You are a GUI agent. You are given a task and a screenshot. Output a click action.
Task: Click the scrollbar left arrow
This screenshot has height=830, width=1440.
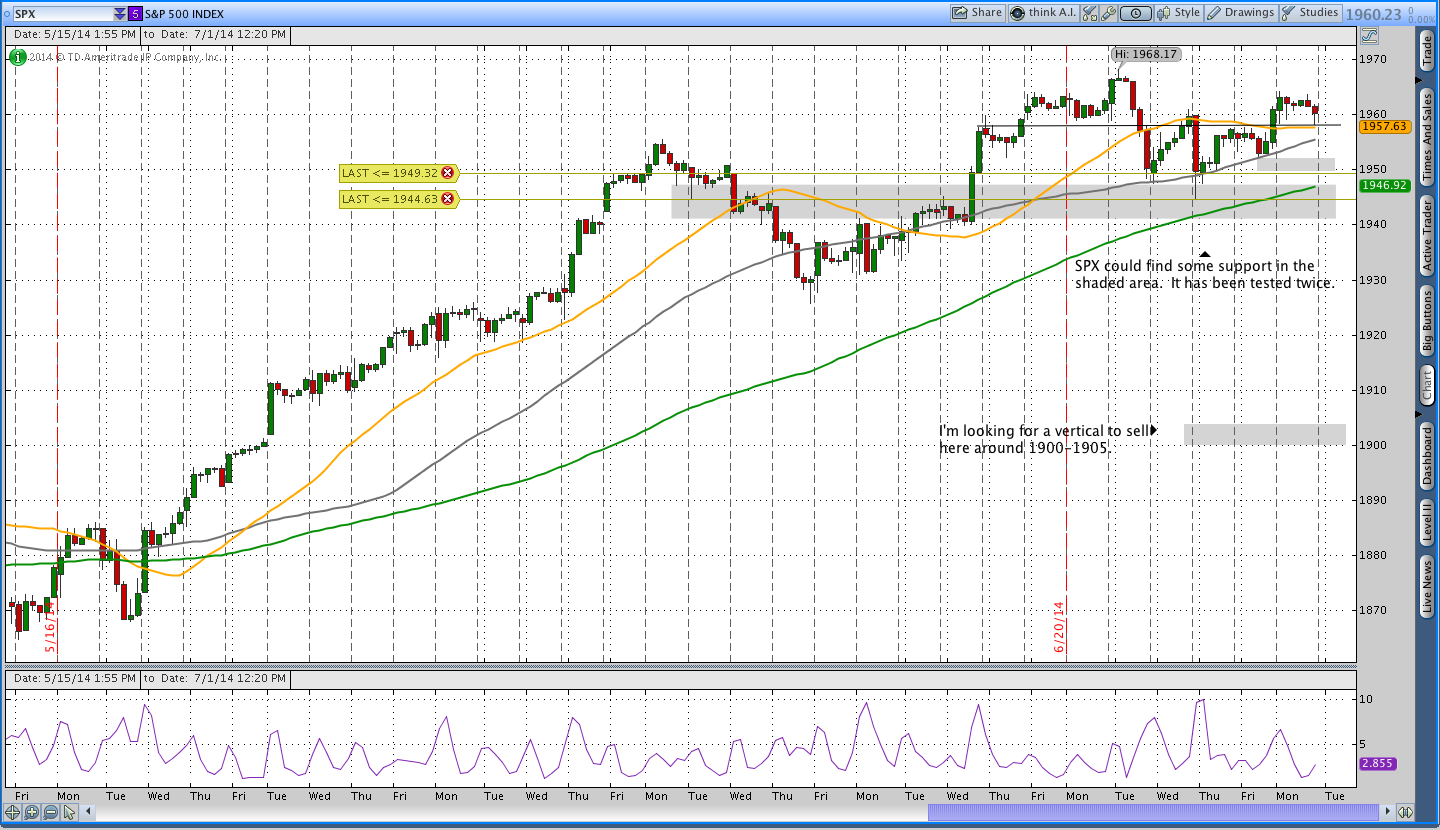[x=87, y=812]
